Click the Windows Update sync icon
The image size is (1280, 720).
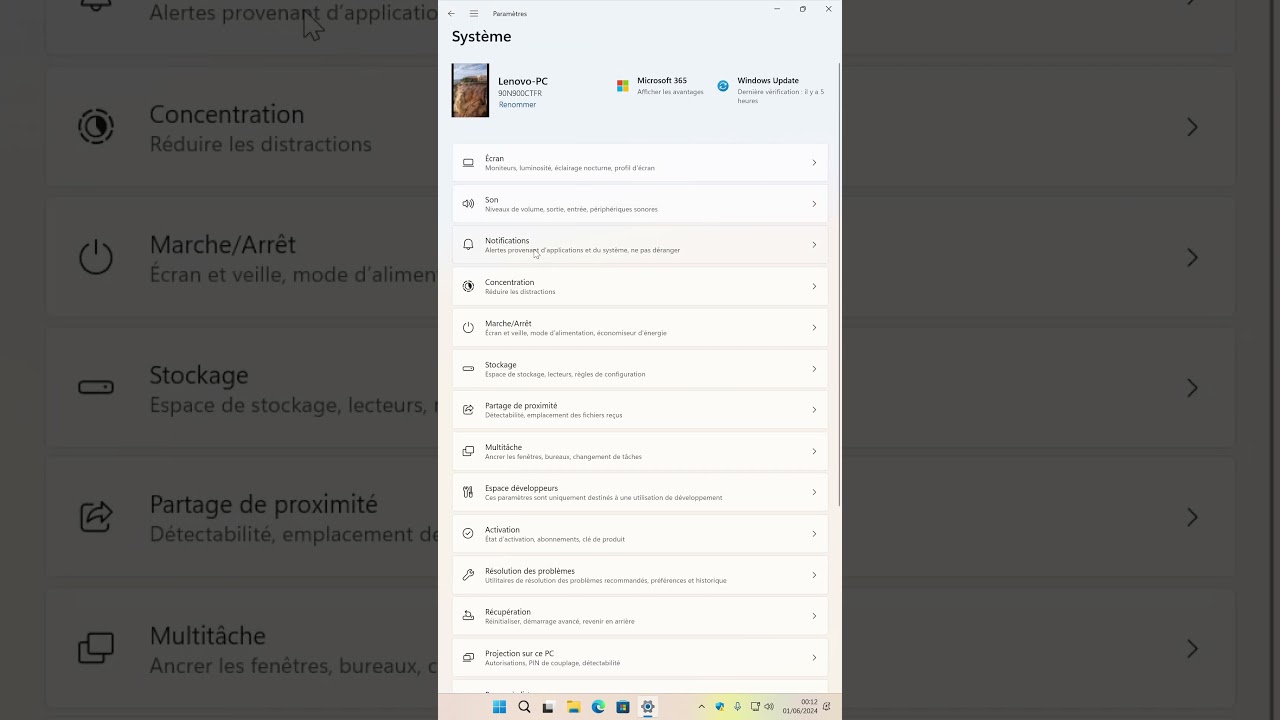coord(723,86)
